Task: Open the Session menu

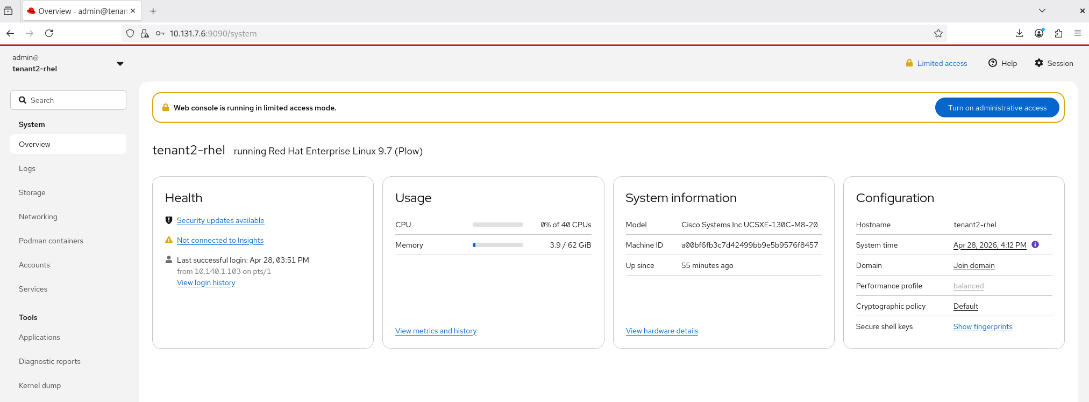Action: pyautogui.click(x=1054, y=63)
